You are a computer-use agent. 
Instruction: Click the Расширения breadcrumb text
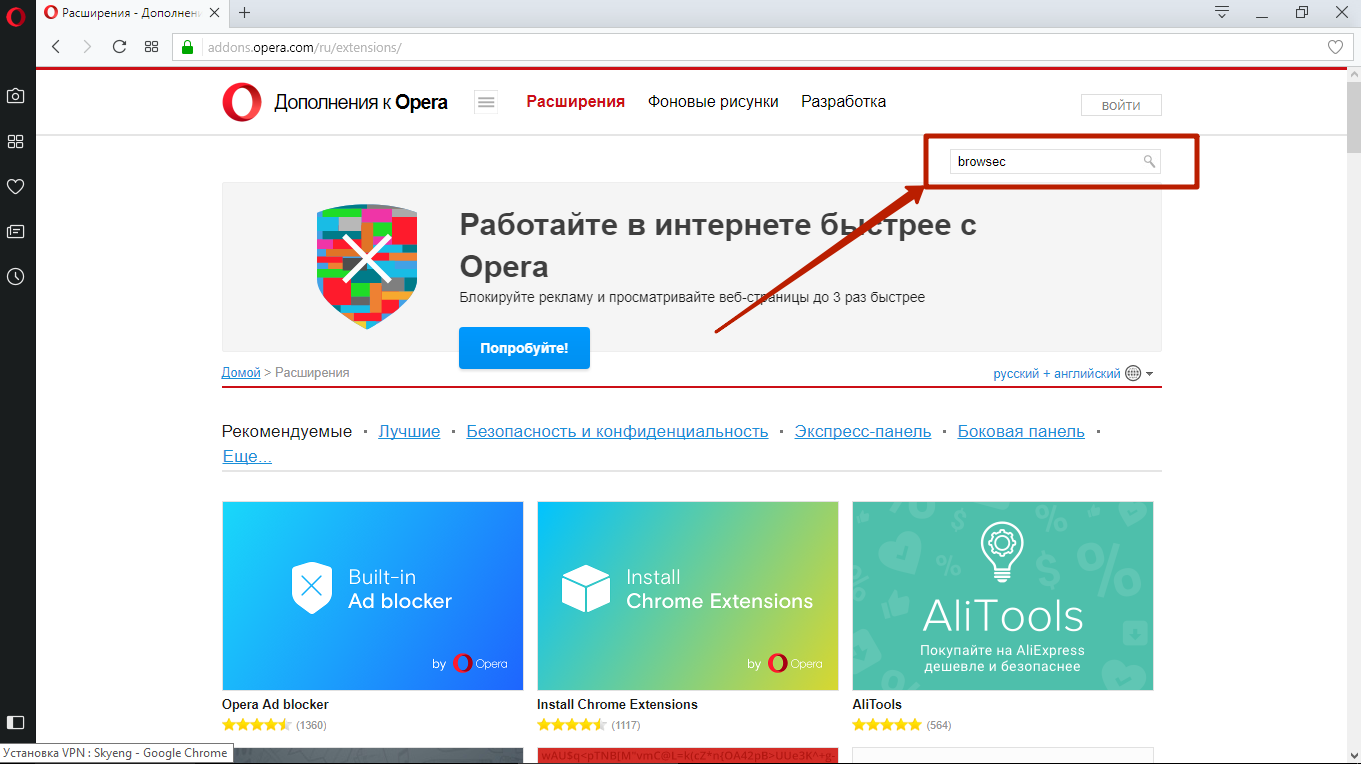[x=312, y=373]
